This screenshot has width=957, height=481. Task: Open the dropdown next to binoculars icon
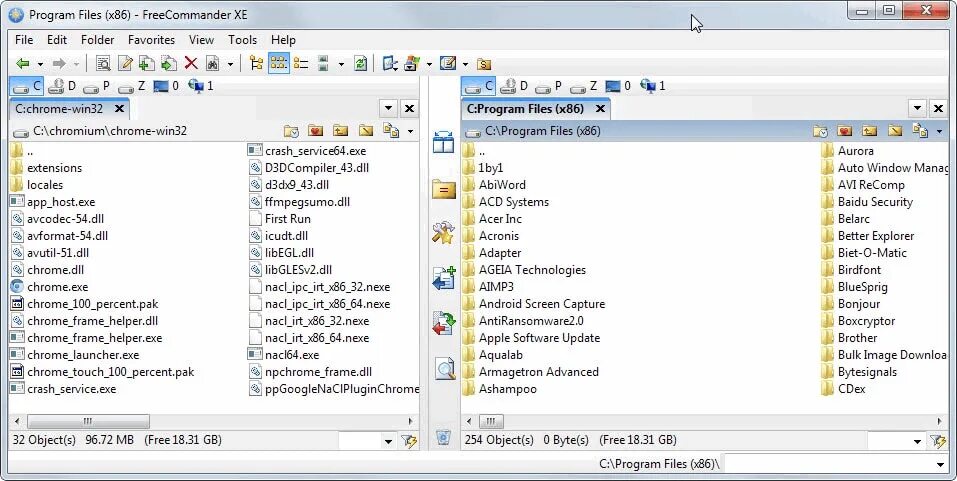coord(230,64)
